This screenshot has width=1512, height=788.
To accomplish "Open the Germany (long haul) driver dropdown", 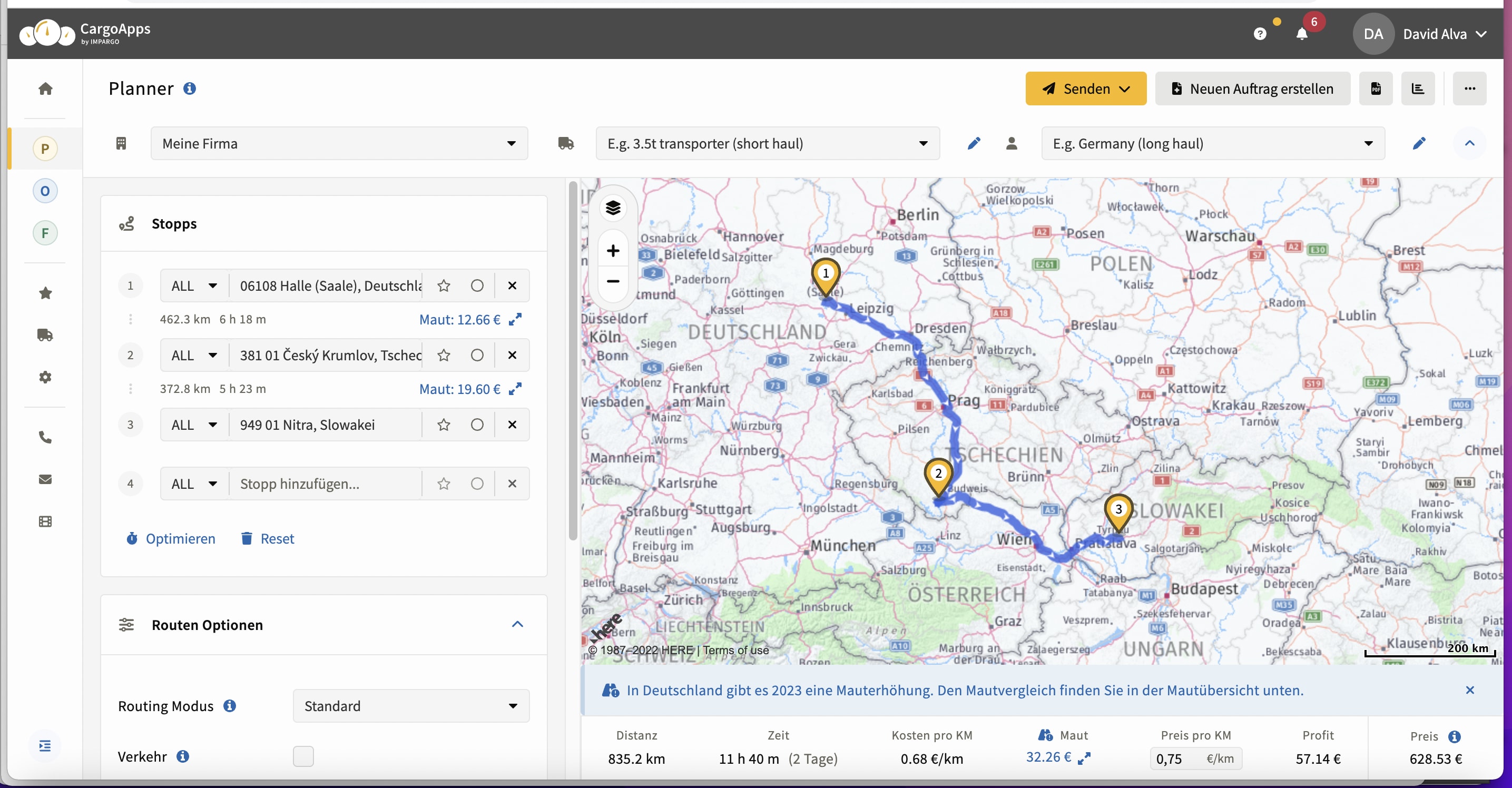I will (x=1213, y=143).
